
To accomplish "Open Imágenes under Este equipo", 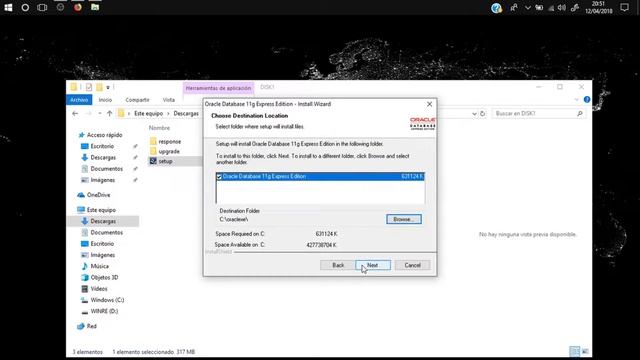I will (x=102, y=255).
